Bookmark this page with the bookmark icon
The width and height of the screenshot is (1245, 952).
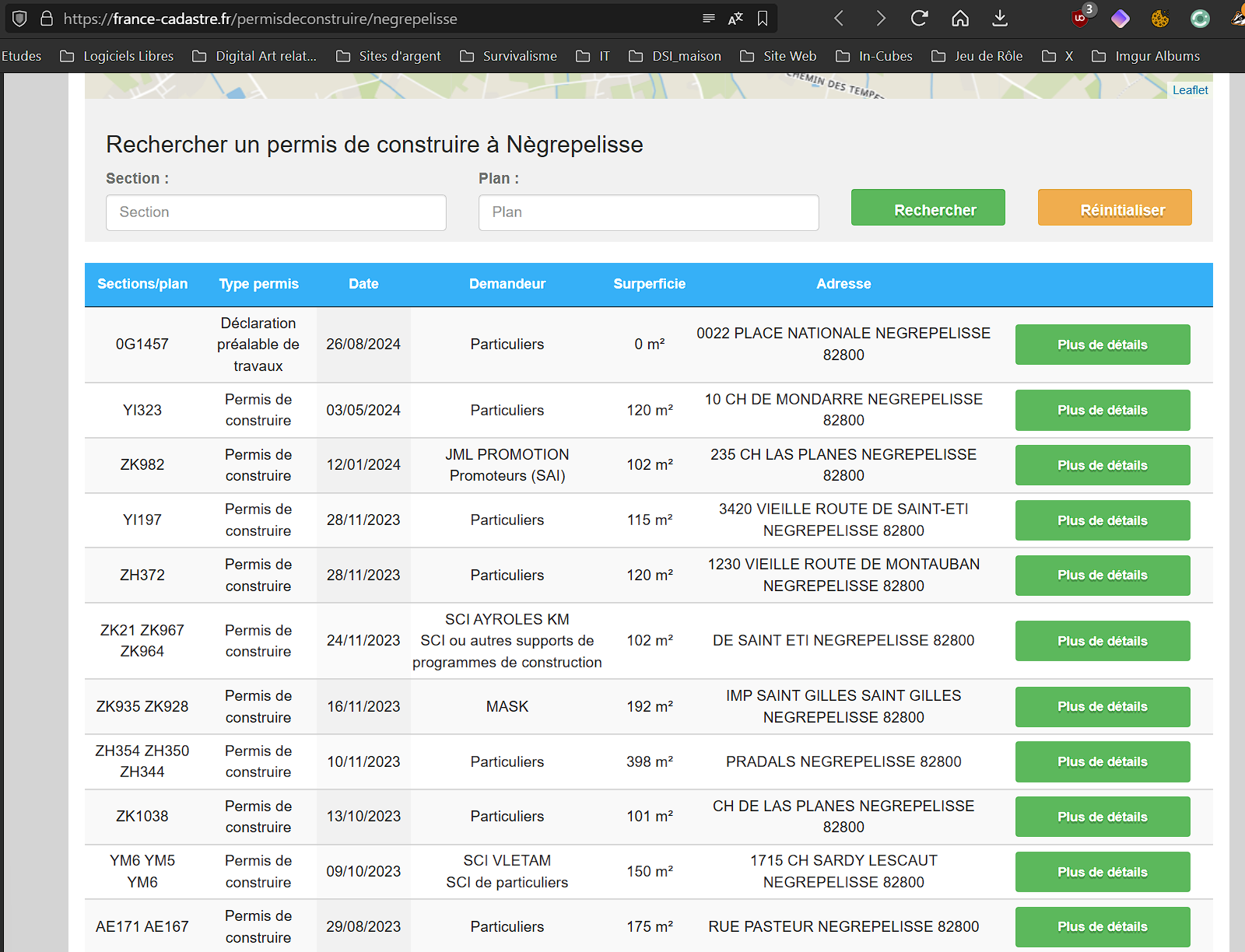pos(763,19)
